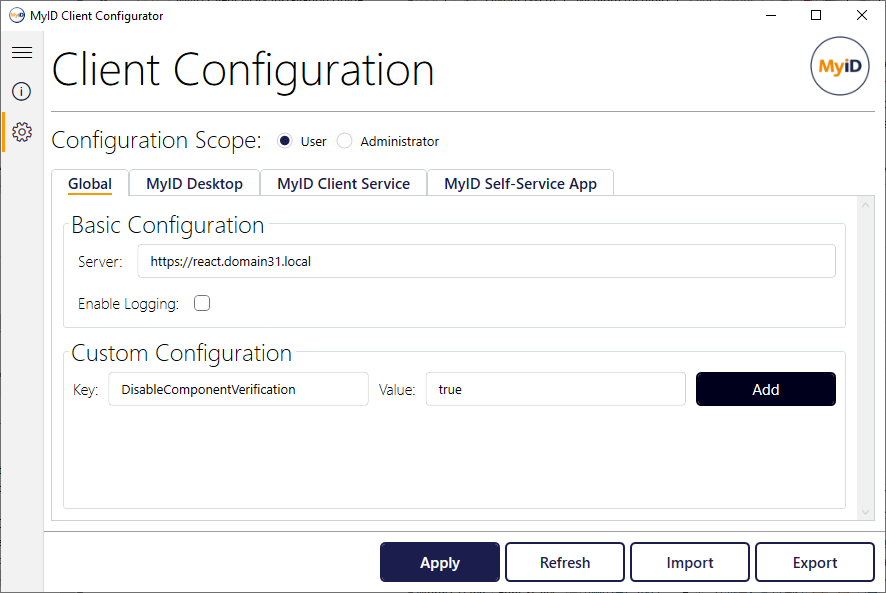
Task: Click the MyID title bar app icon
Action: (17, 15)
